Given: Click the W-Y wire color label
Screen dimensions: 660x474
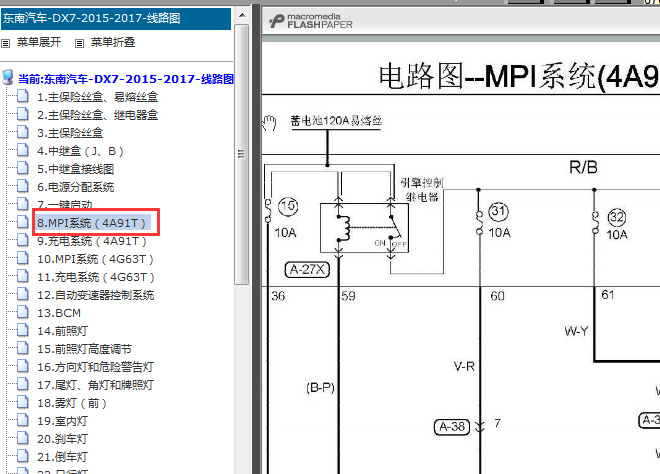Looking at the screenshot, I should pos(576,331).
